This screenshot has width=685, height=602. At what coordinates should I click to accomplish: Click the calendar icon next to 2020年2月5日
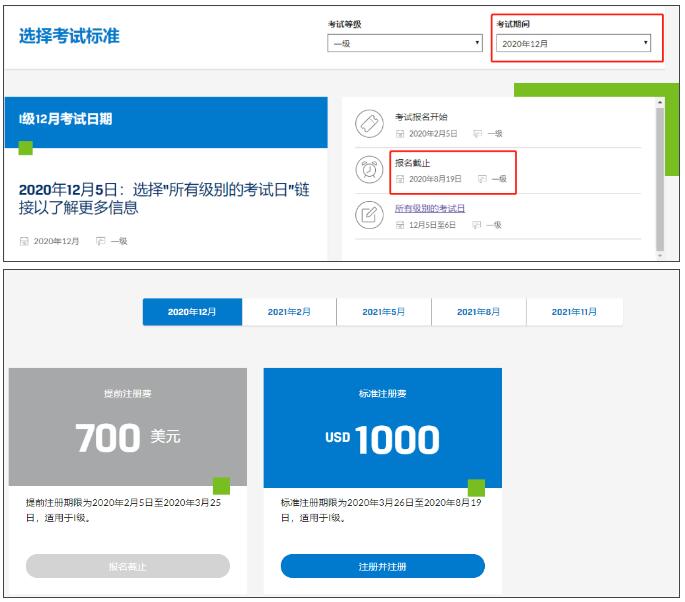[400, 133]
